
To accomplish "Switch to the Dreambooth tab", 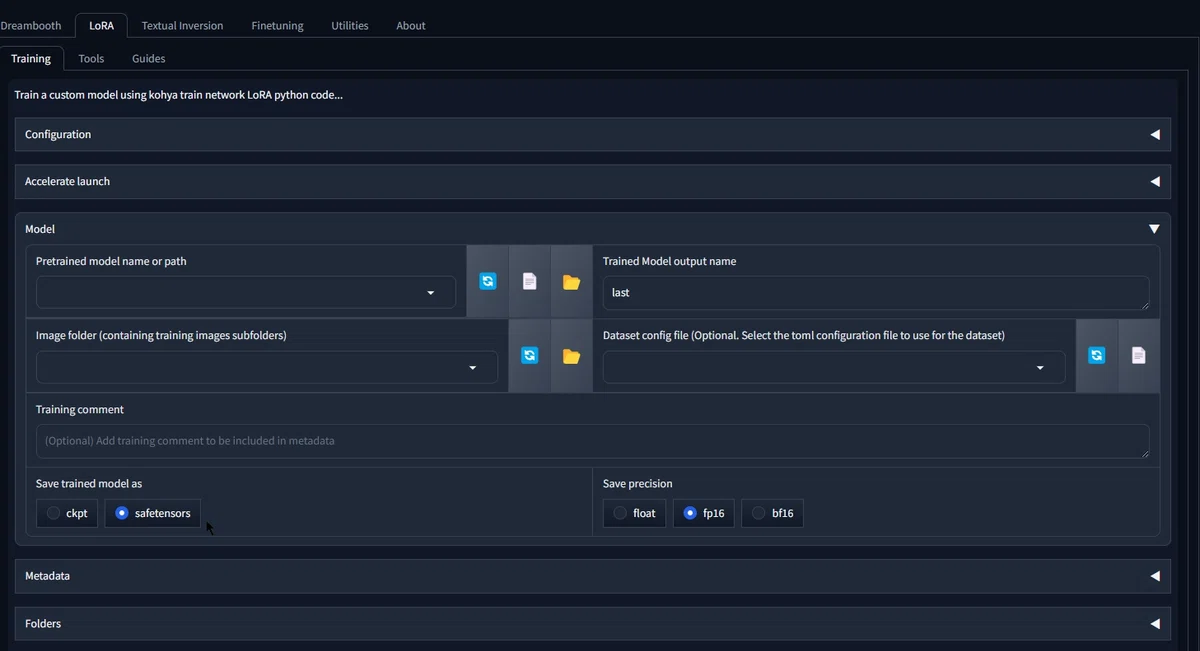I will click(x=31, y=25).
